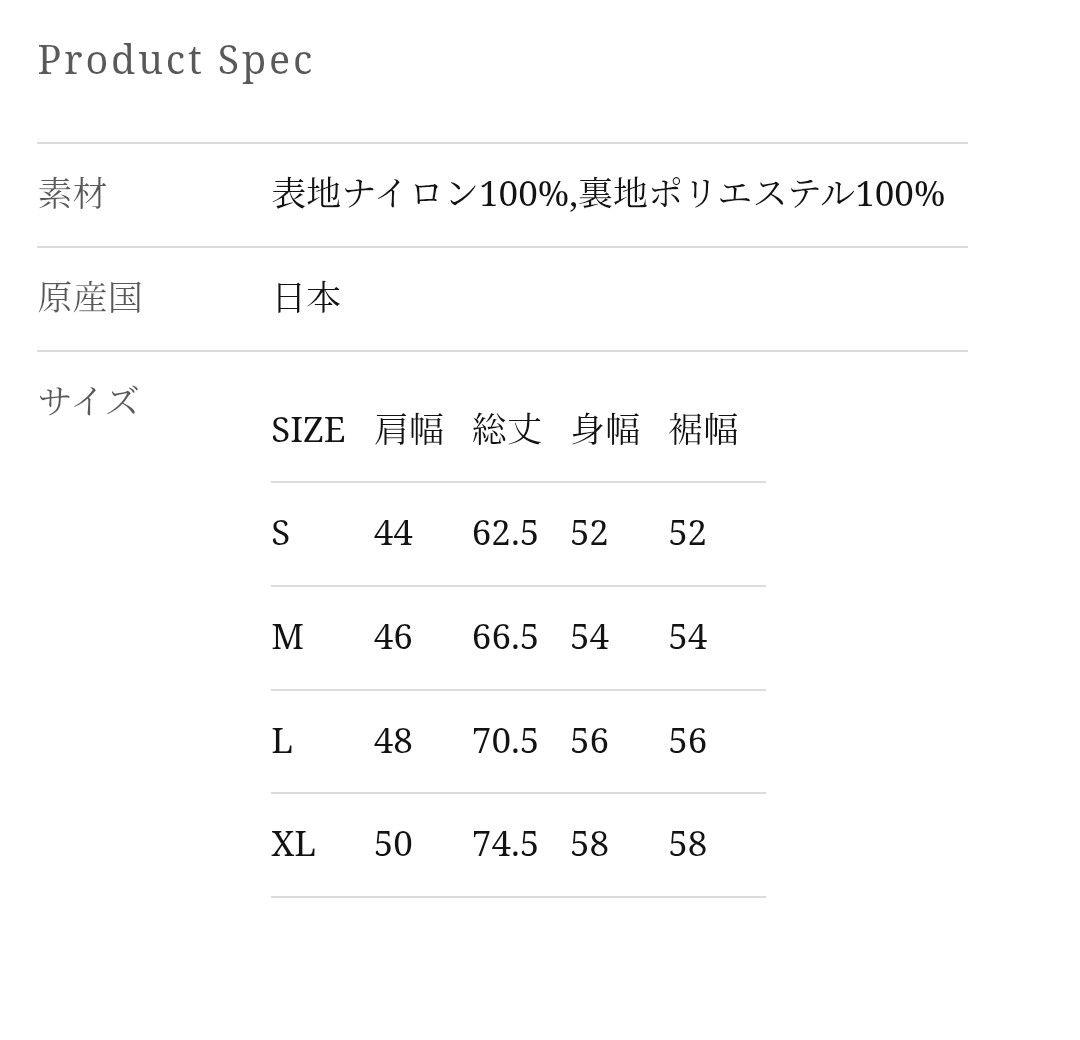Click the 肩幅 column header
The image size is (1080, 1040).
(x=408, y=430)
